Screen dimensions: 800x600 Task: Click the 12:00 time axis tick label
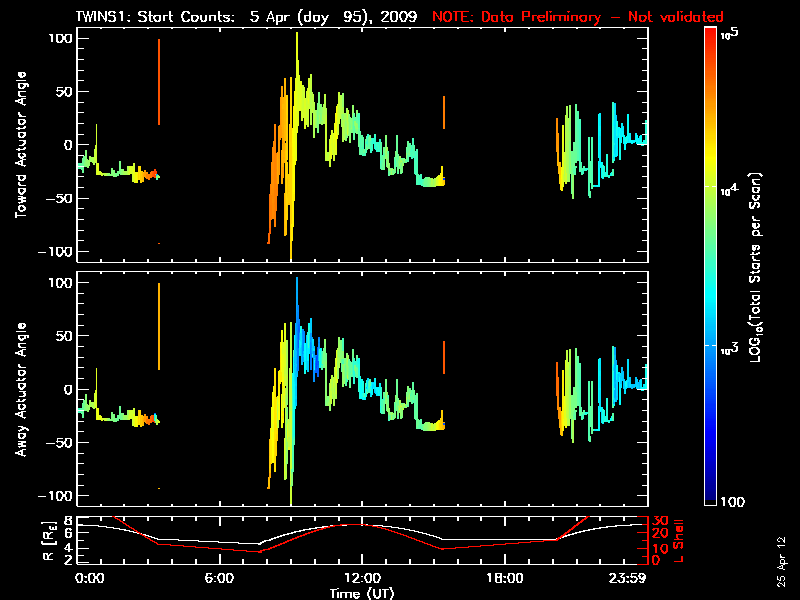[x=362, y=578]
